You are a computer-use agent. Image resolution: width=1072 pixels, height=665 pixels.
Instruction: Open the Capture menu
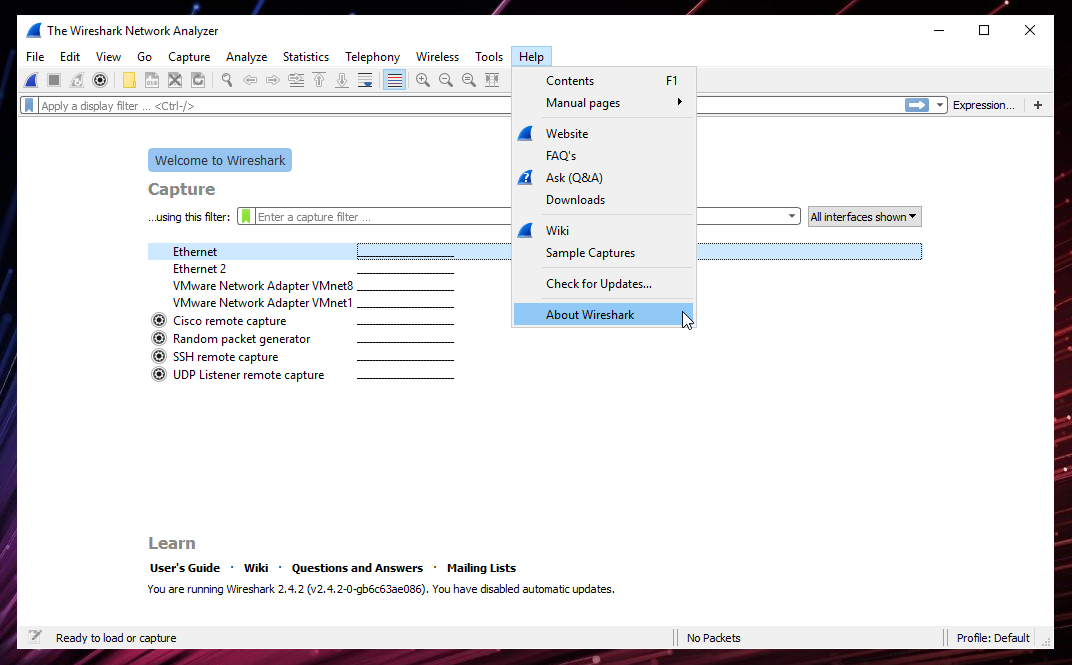tap(189, 57)
